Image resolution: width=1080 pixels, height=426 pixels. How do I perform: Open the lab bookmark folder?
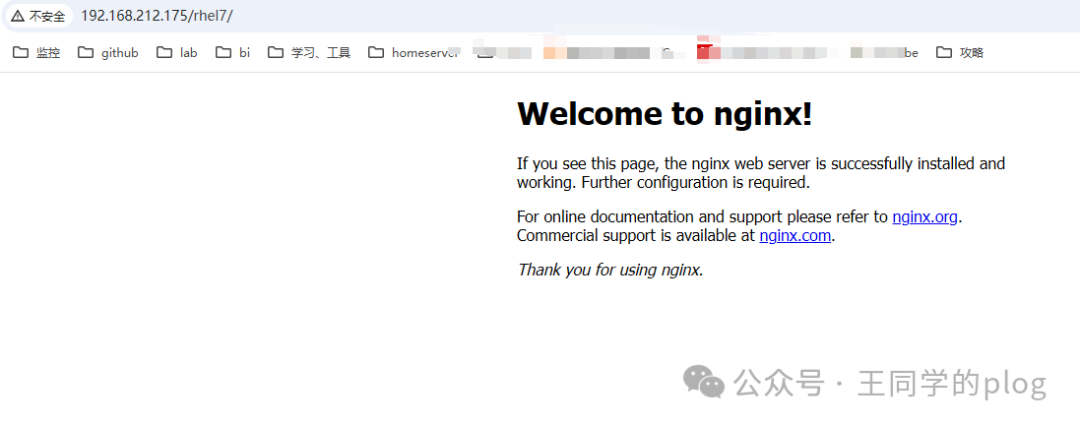pyautogui.click(x=177, y=52)
